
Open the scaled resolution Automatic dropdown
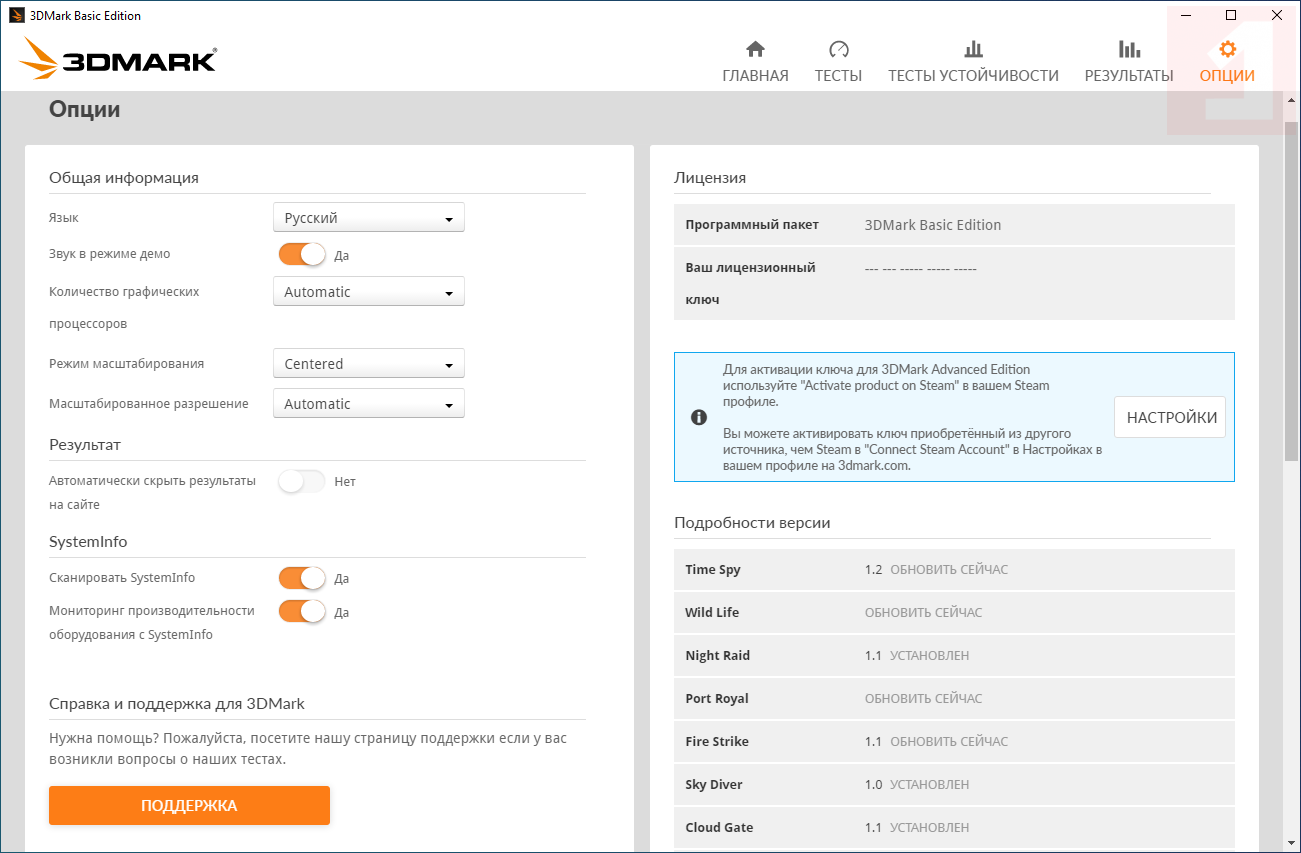(368, 404)
